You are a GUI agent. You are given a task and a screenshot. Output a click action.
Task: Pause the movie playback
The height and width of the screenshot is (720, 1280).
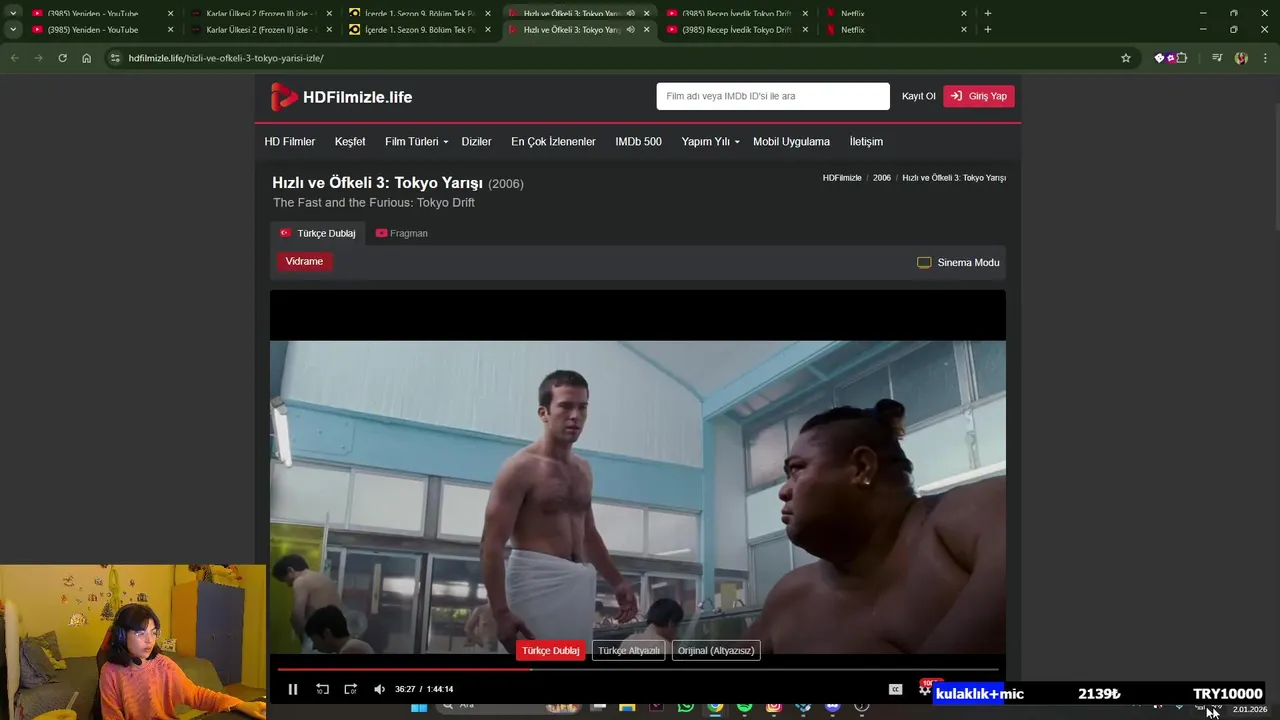point(293,689)
